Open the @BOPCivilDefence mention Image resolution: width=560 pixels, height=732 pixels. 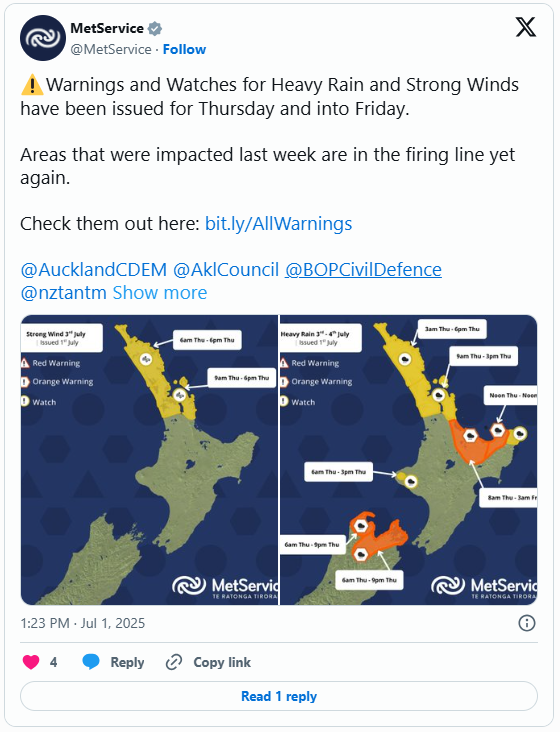pyautogui.click(x=363, y=270)
